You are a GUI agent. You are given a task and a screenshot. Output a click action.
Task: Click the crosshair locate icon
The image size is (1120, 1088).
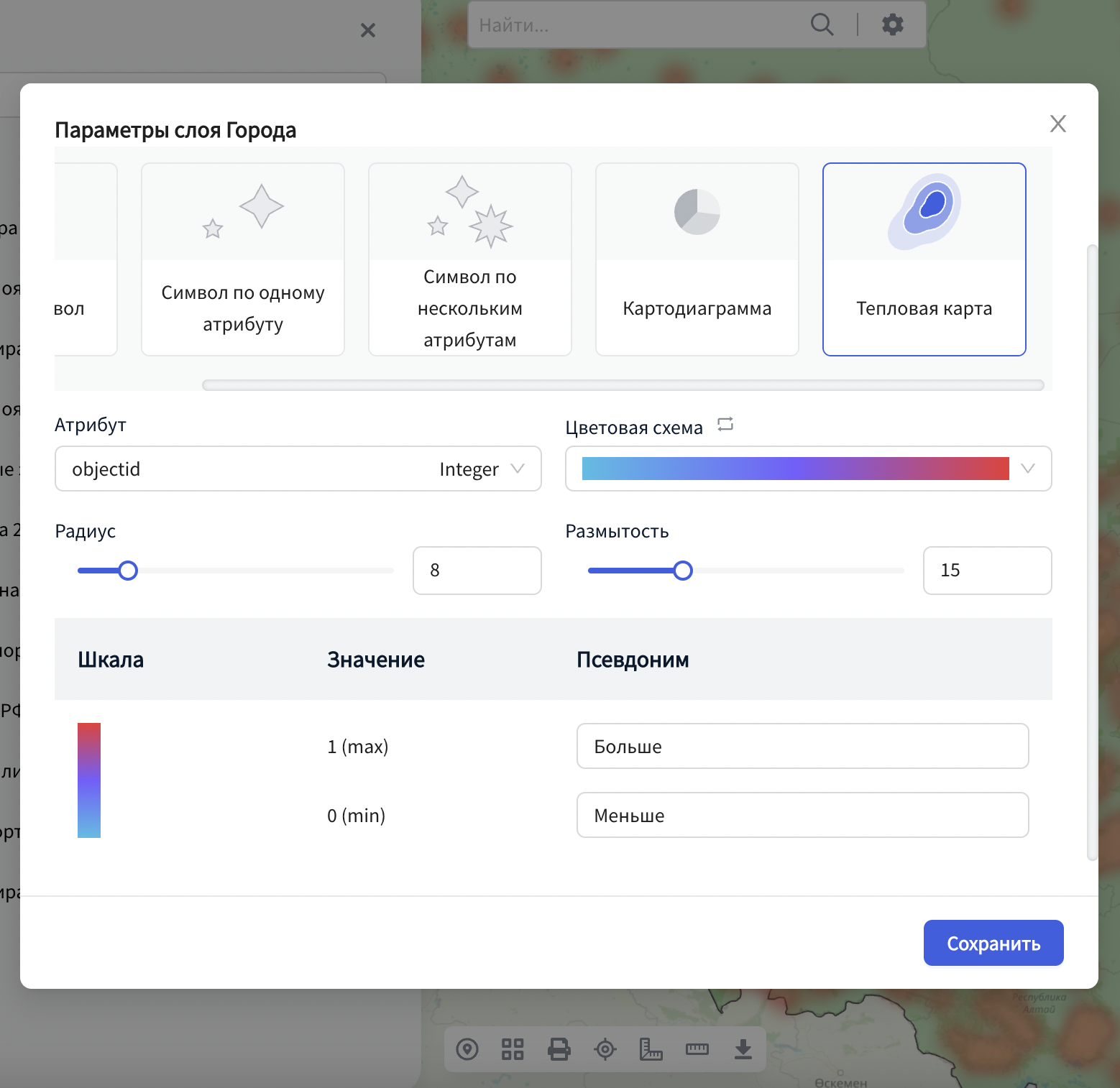coord(605,1049)
